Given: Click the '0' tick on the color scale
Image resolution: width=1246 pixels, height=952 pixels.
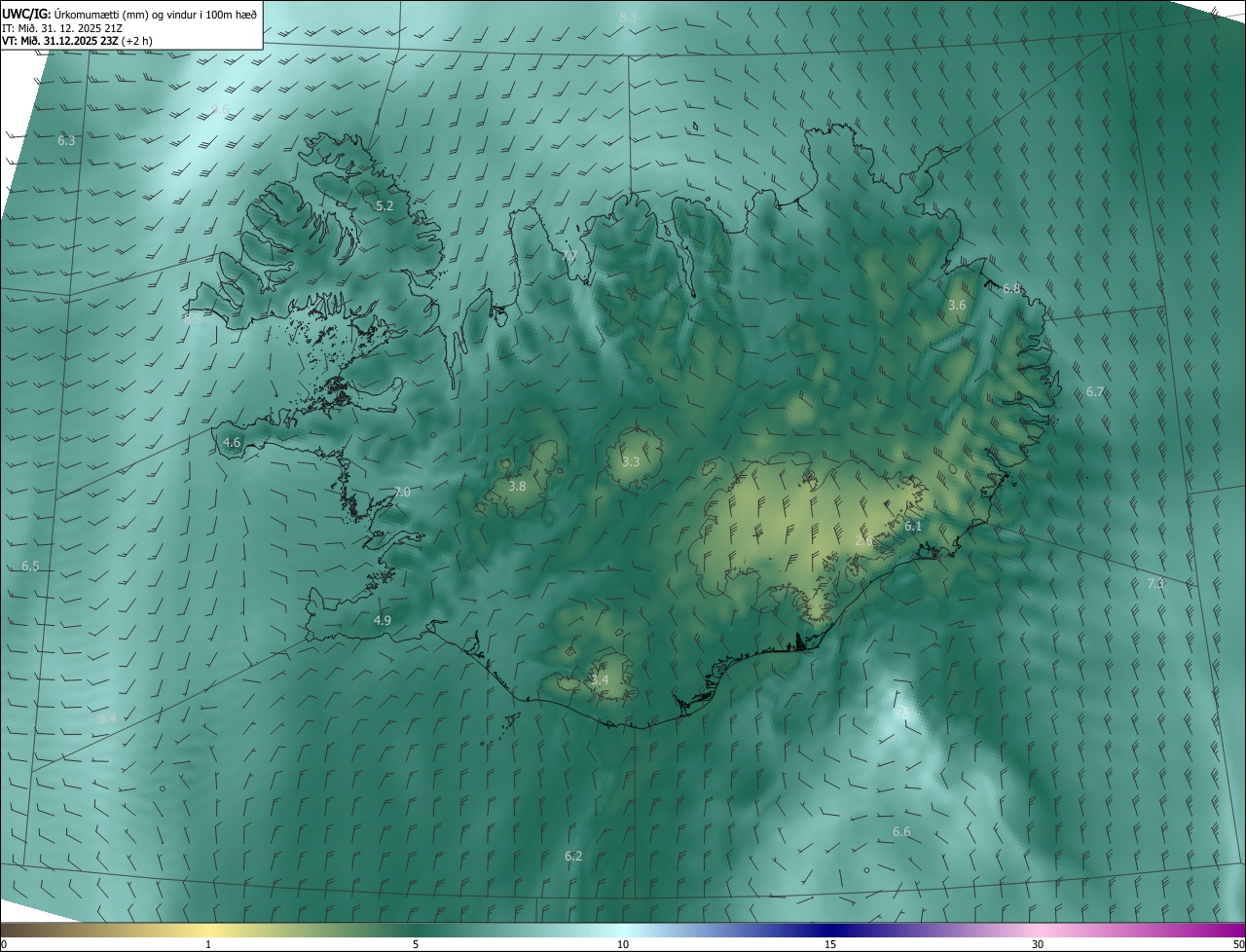Looking at the screenshot, I should pos(4,944).
